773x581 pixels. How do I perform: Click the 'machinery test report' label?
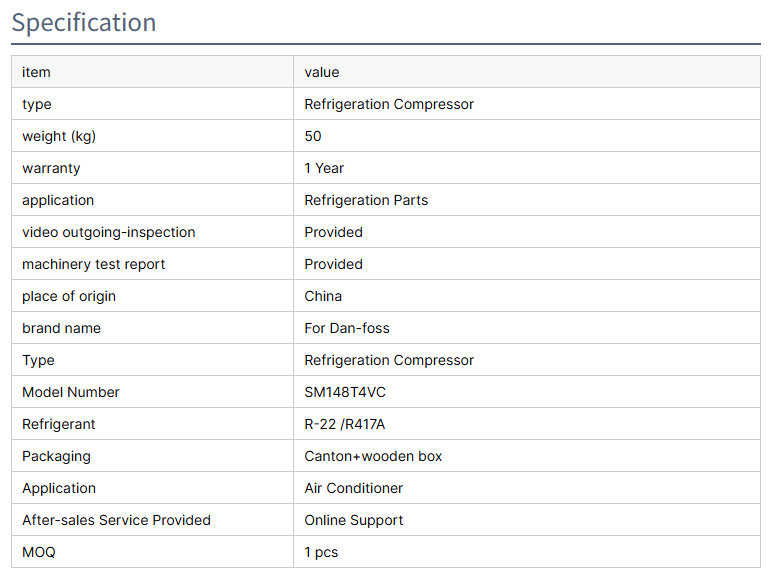tap(94, 264)
